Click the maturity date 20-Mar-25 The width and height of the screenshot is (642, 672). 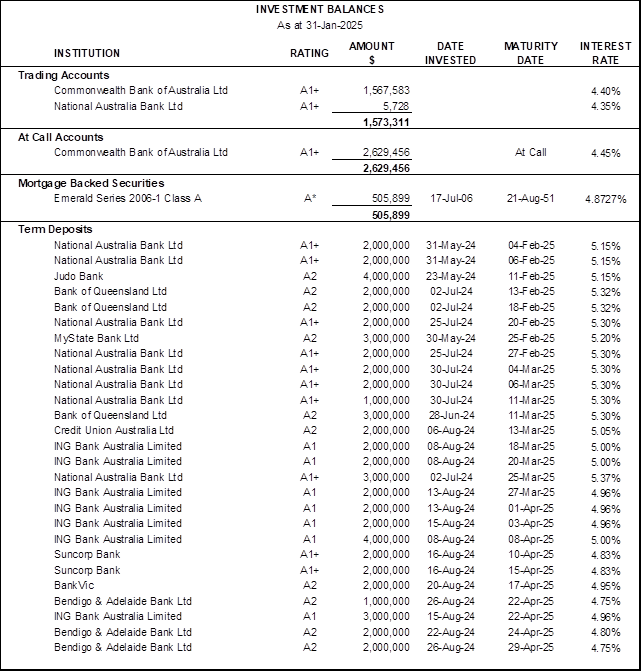pyautogui.click(x=531, y=461)
